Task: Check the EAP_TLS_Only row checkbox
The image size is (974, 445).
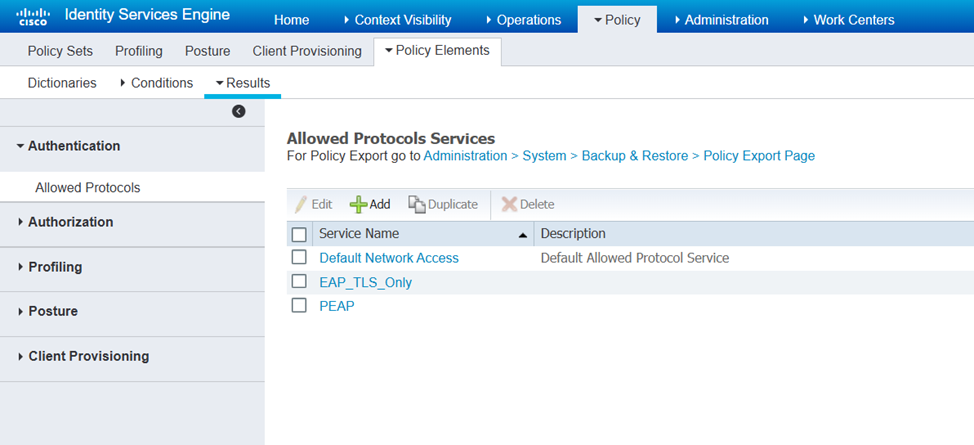Action: pos(299,282)
